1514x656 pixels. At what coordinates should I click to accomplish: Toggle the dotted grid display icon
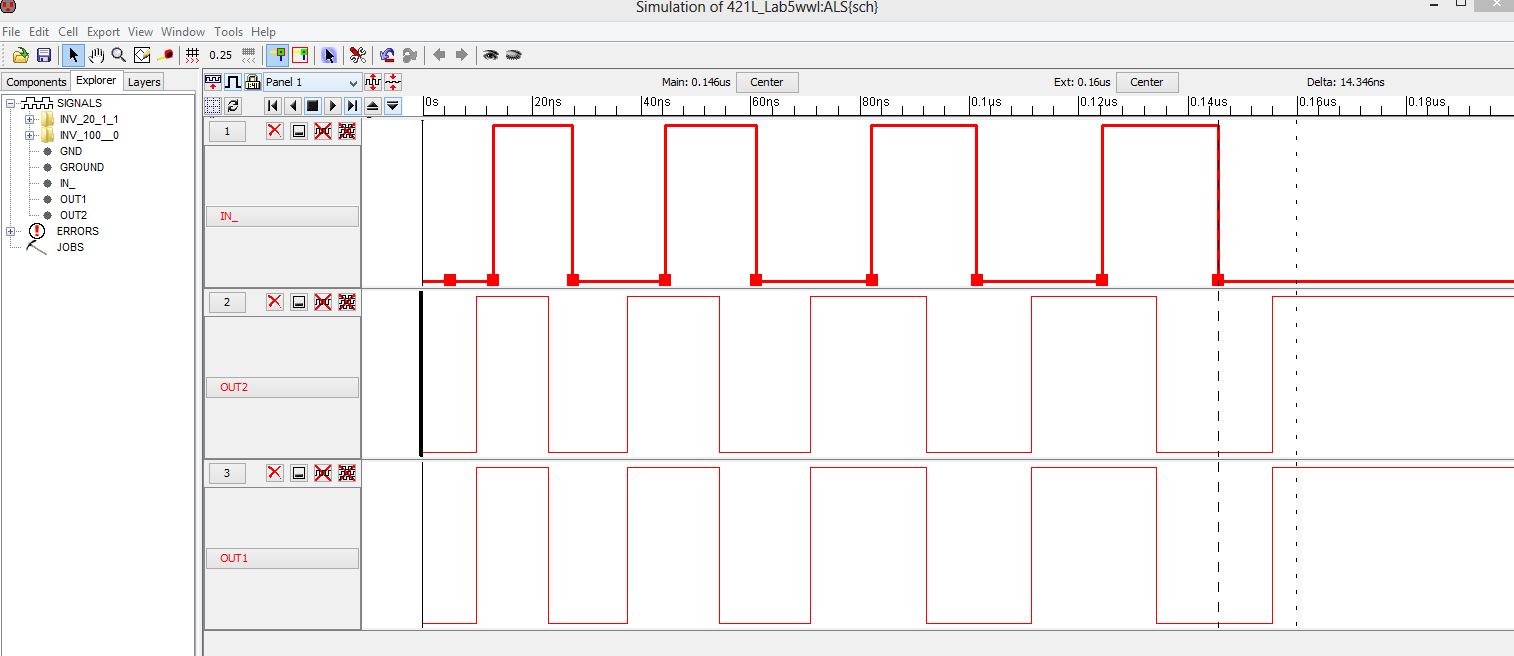click(213, 105)
